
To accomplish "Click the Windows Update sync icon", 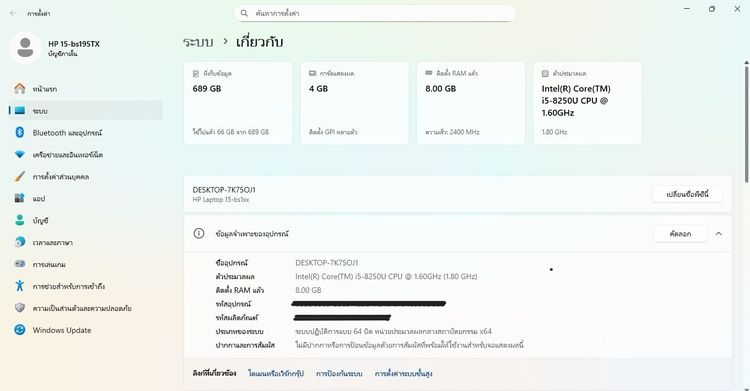I will [20, 330].
